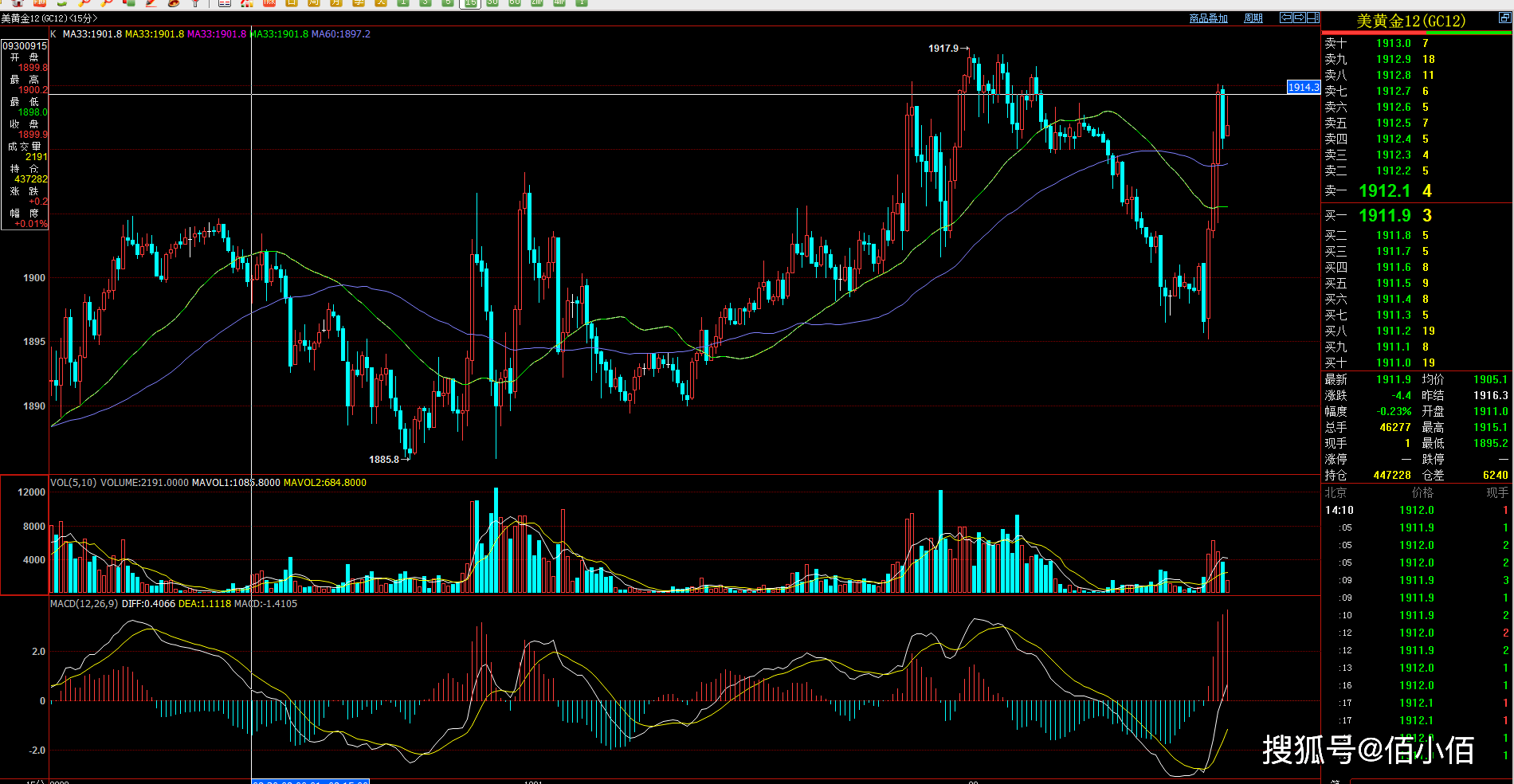Click the 卖一 ask price 1912.1
Viewport: 1514px width, 784px height.
[x=1384, y=191]
